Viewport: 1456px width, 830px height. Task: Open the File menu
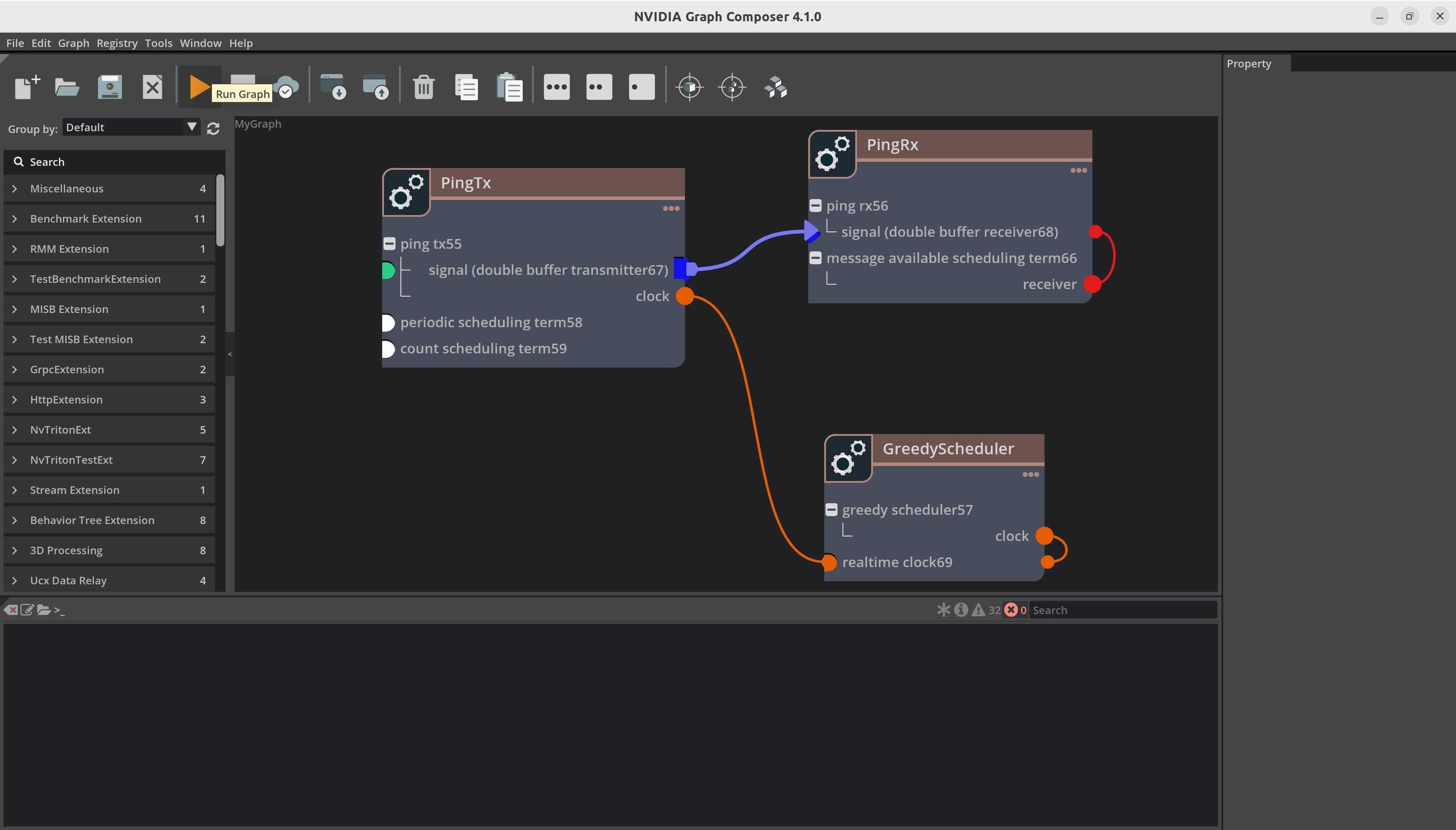pyautogui.click(x=15, y=43)
